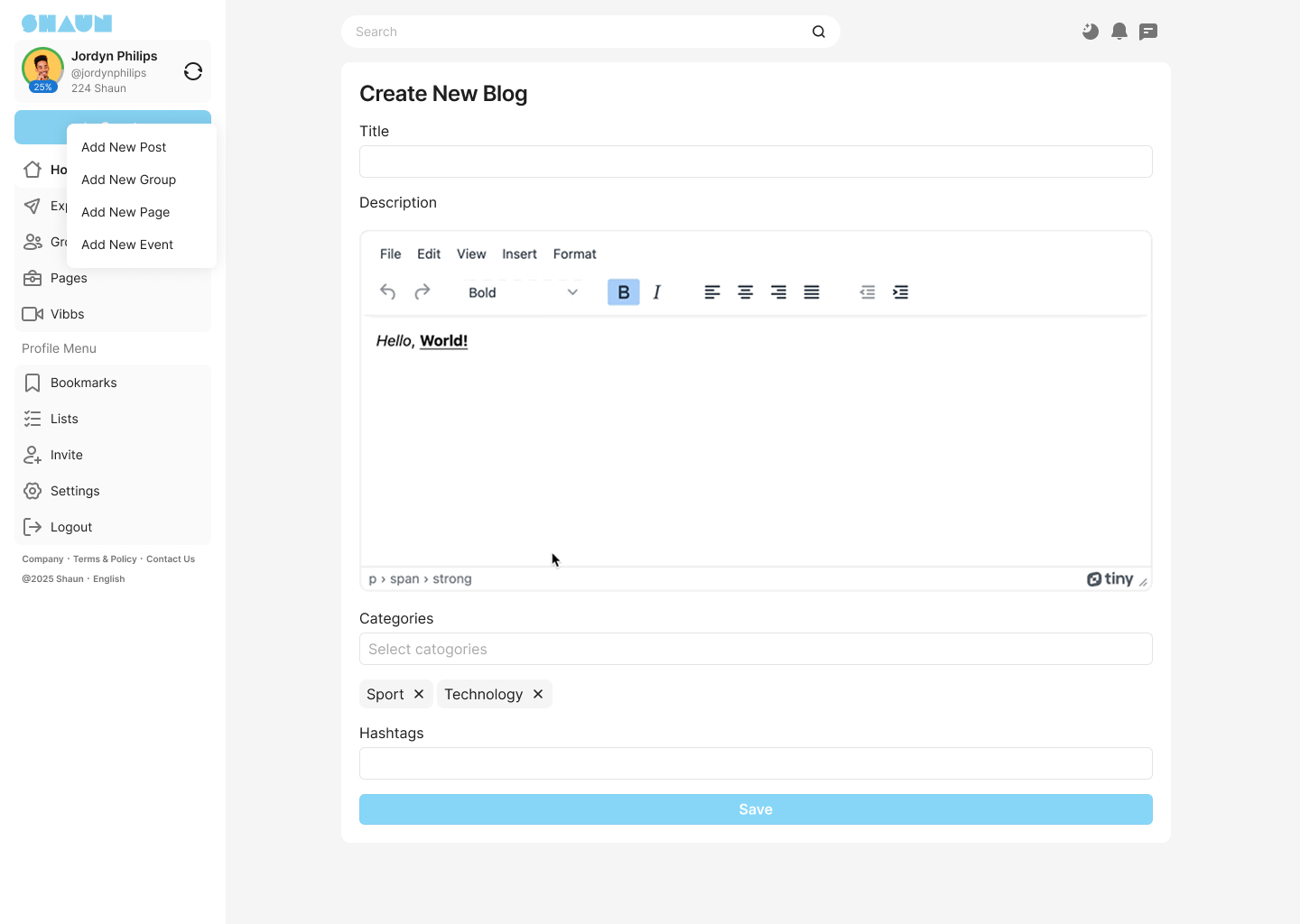Click the undo arrow in editor toolbar
This screenshot has height=924, width=1300.
(388, 291)
